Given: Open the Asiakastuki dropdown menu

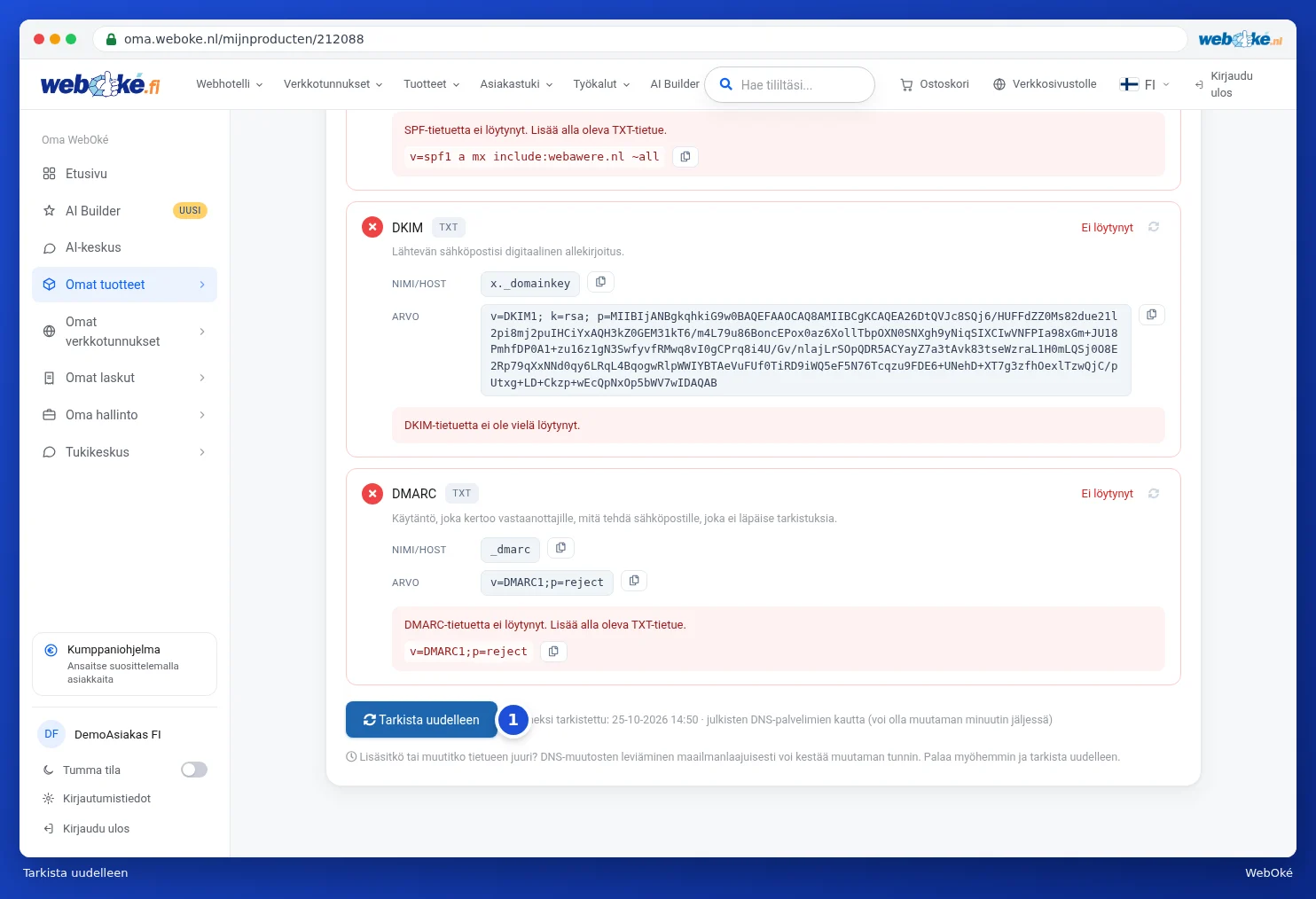Looking at the screenshot, I should 517,84.
